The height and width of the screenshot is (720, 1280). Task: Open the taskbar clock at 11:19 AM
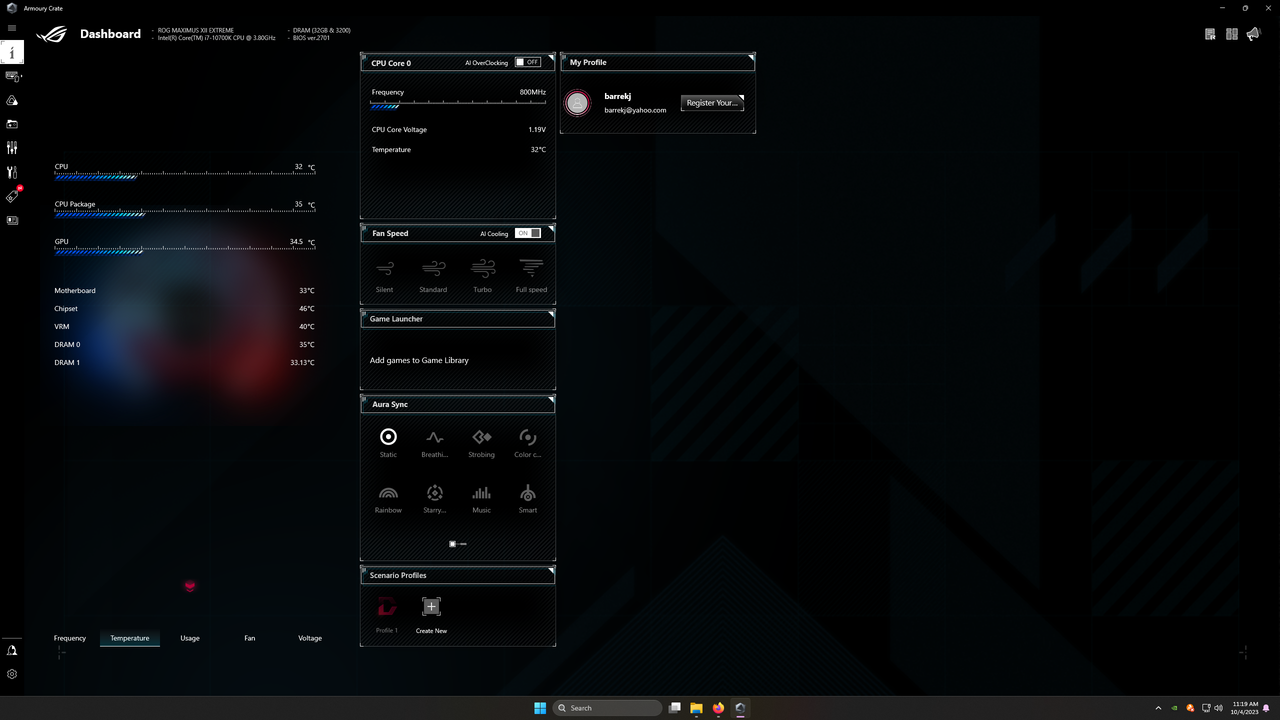pos(1245,708)
